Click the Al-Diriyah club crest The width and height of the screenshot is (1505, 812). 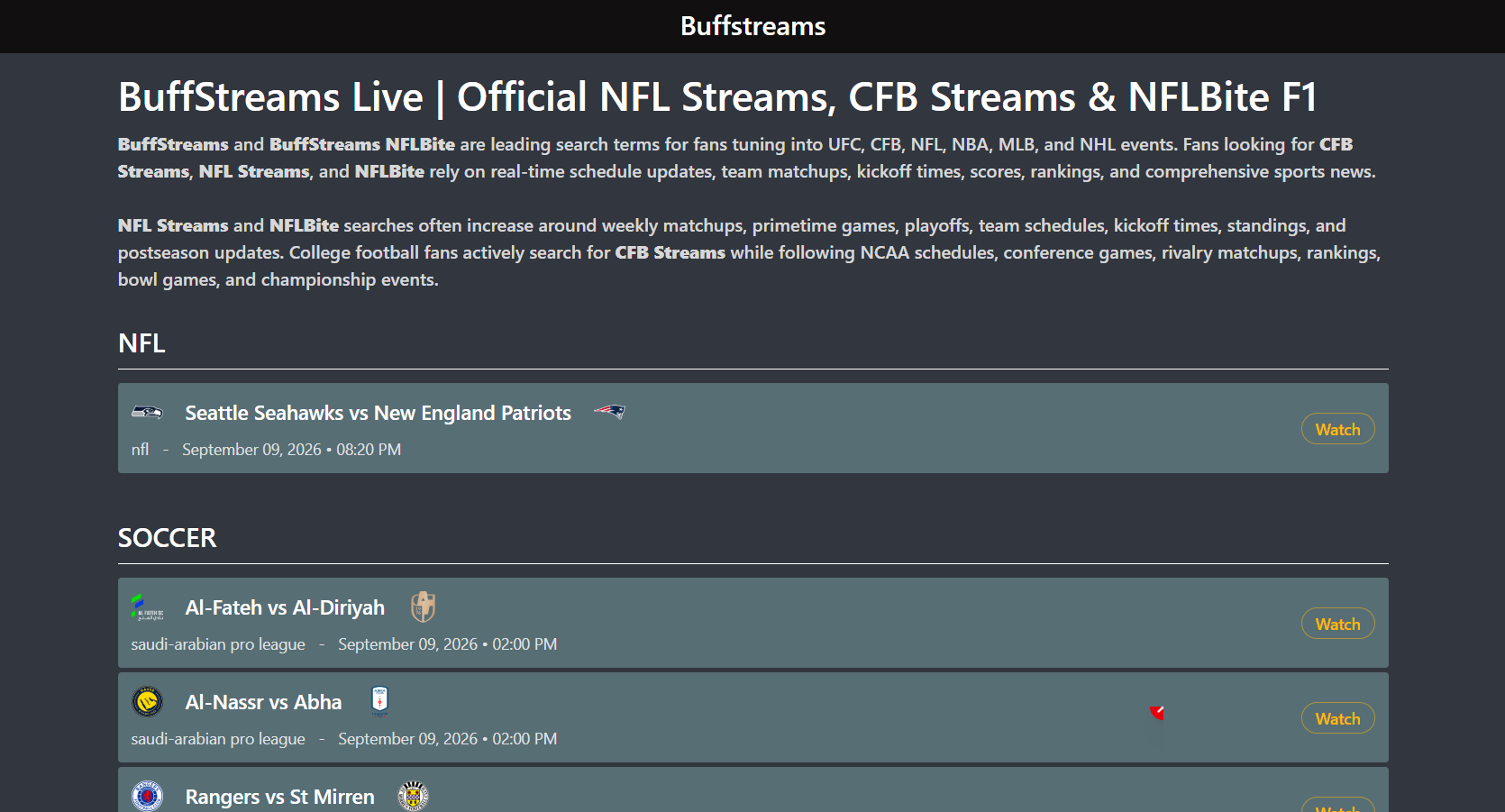click(423, 607)
